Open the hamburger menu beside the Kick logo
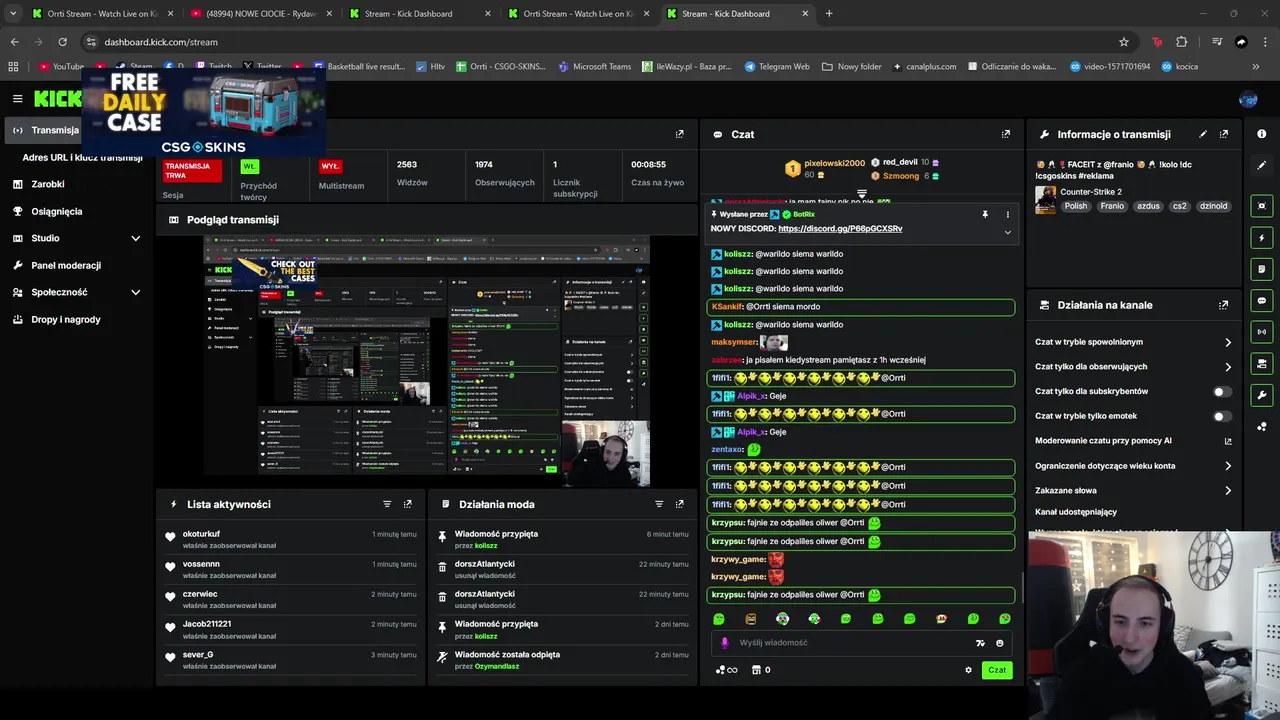This screenshot has height=720, width=1280. click(17, 98)
